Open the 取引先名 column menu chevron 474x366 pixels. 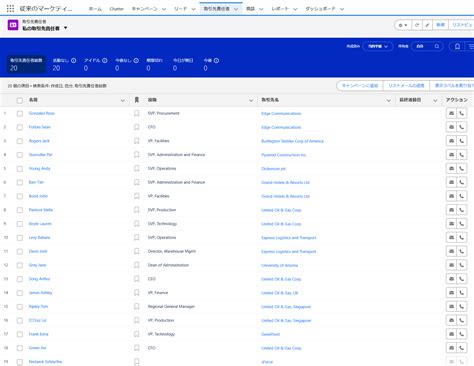click(x=388, y=100)
